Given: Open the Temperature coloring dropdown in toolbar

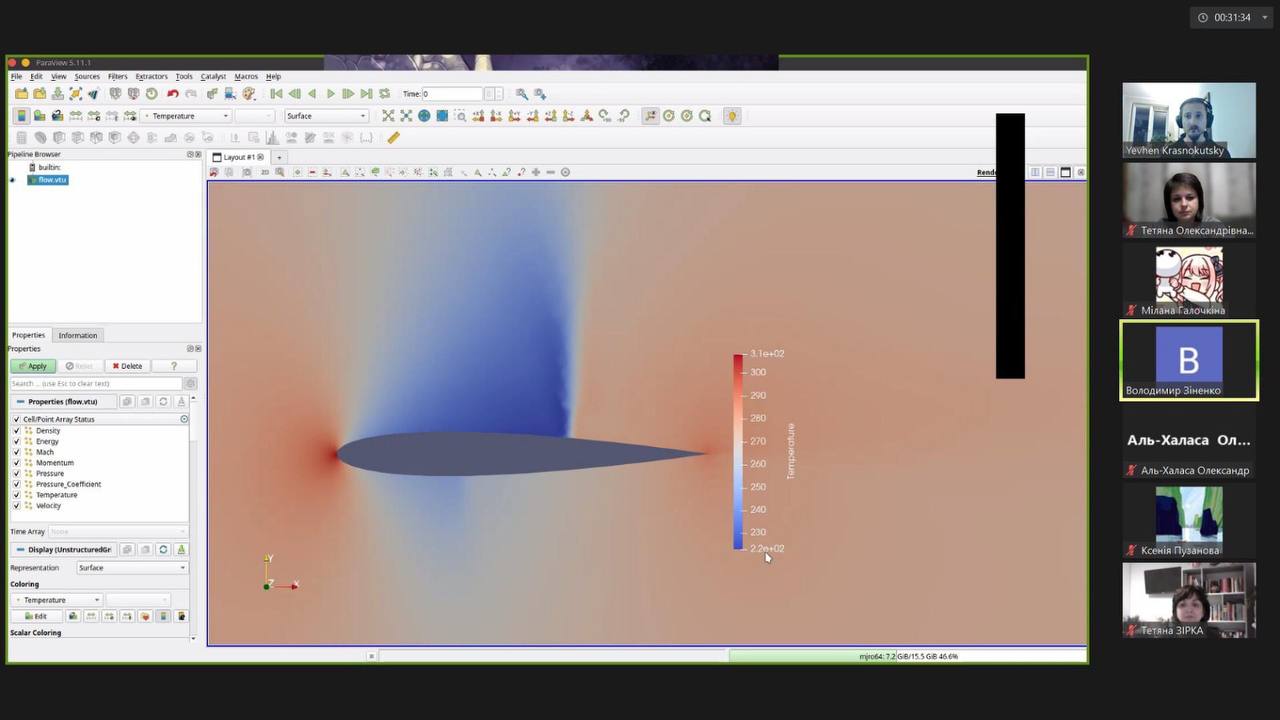Looking at the screenshot, I should [x=188, y=116].
